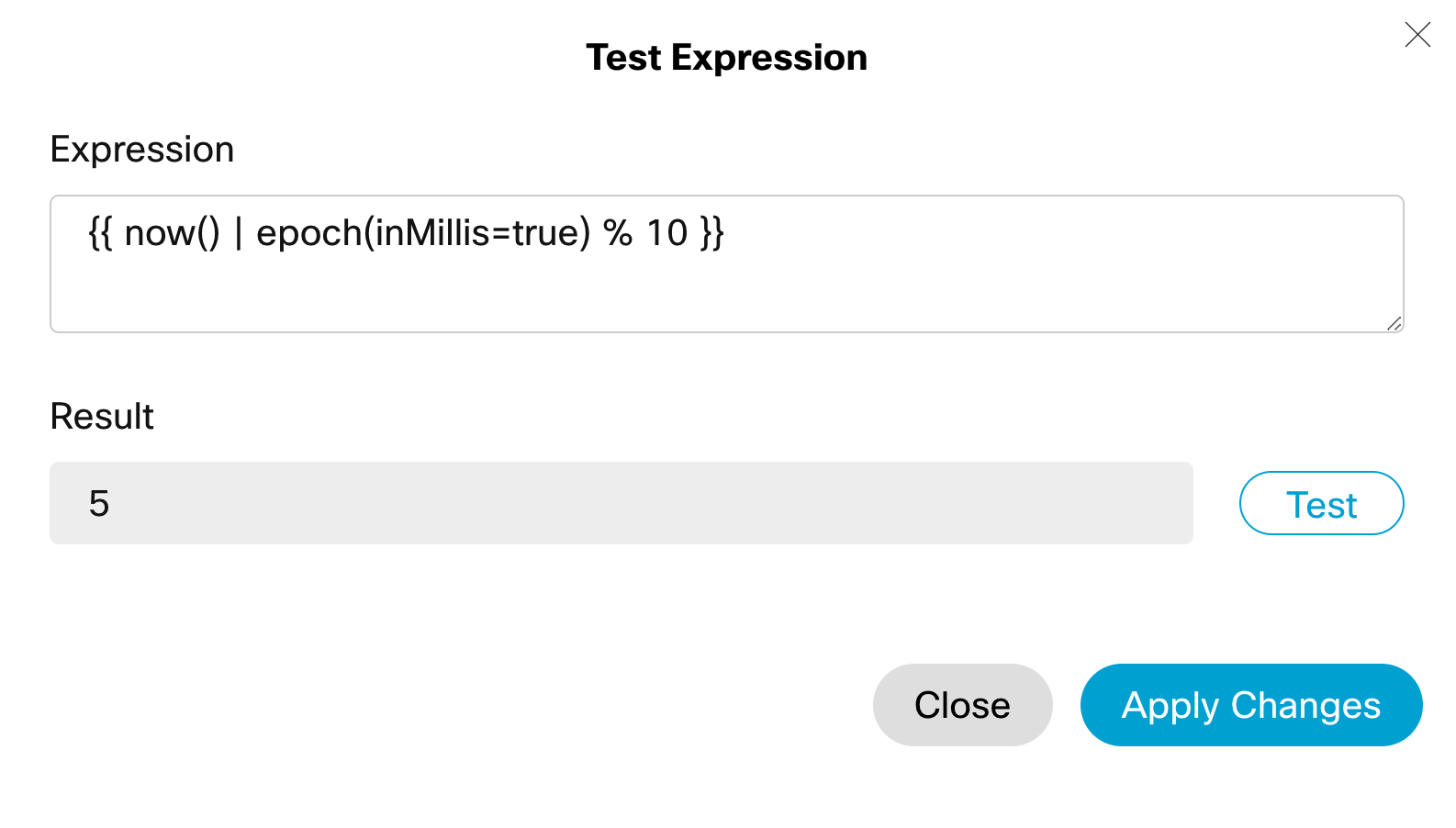Click the Expression field label
Image resolution: width=1456 pixels, height=828 pixels.
point(142,150)
